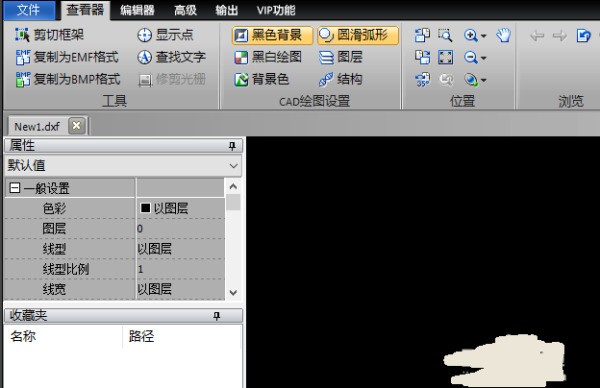
Task: Open the 图层 layers dialog
Action: click(341, 57)
